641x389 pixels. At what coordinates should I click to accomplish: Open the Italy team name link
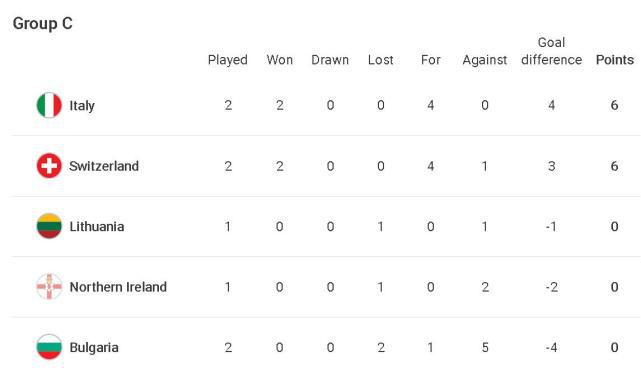pos(82,106)
